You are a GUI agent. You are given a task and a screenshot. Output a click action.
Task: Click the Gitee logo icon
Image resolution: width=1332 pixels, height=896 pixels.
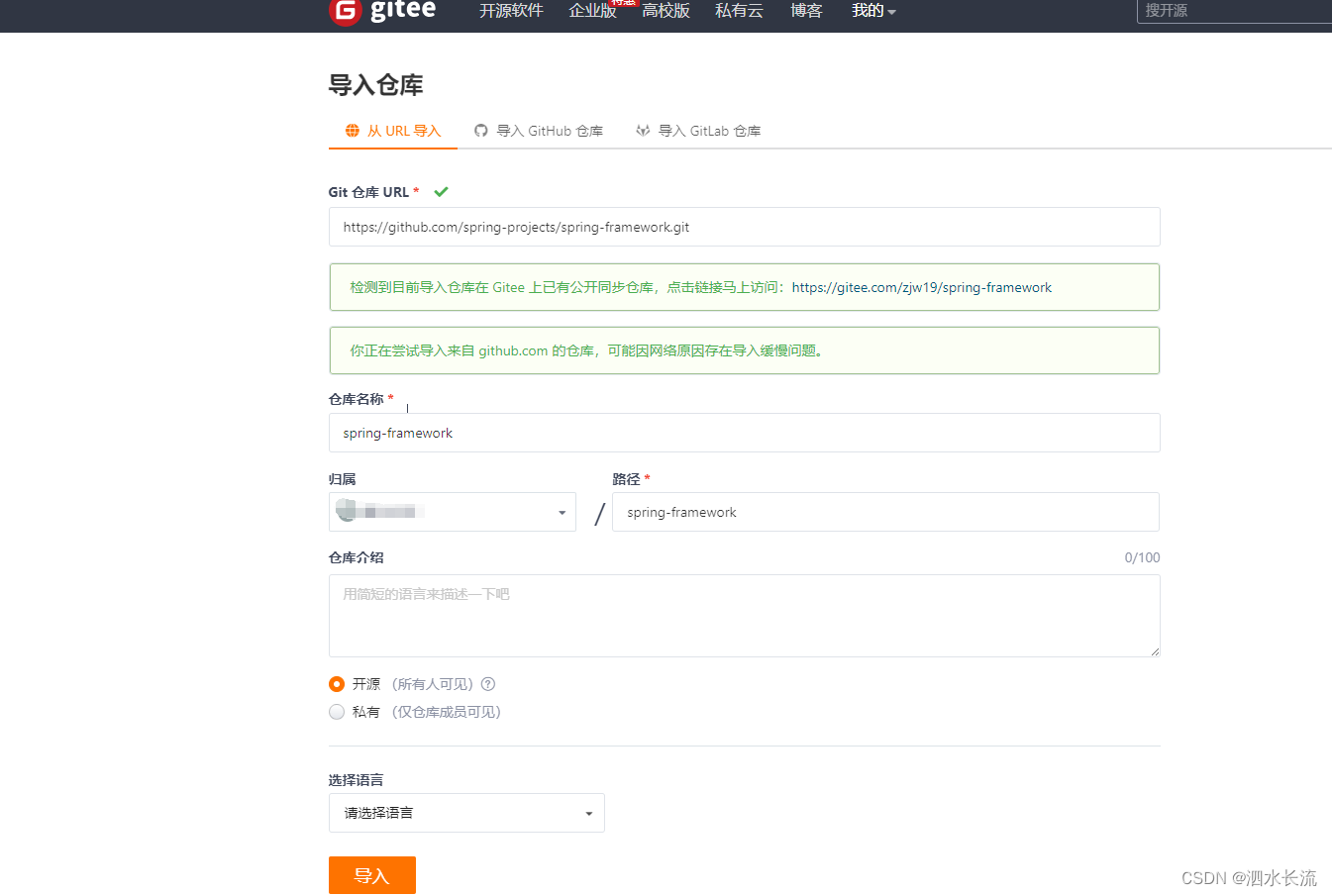pyautogui.click(x=345, y=11)
